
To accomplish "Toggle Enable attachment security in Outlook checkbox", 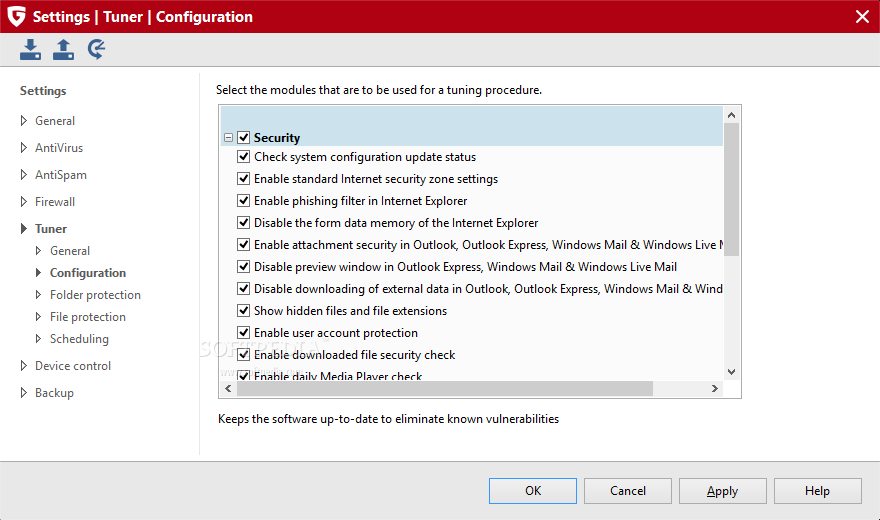I will click(244, 245).
